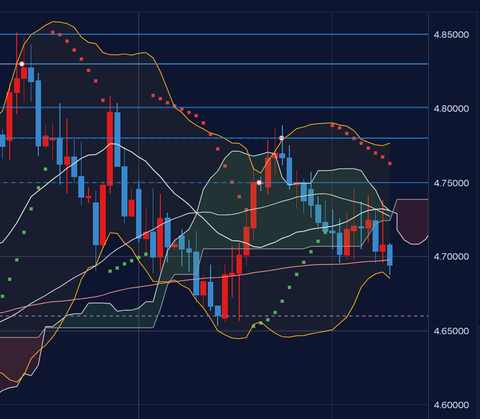The image size is (480, 419).
Task: Click the 4.70000 price axis label
Action: 451,256
